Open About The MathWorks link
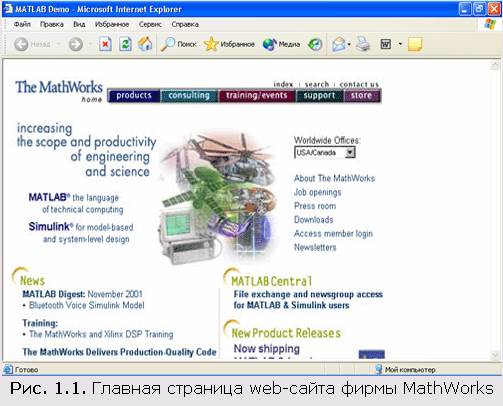The height and width of the screenshot is (406, 503). pos(334,178)
